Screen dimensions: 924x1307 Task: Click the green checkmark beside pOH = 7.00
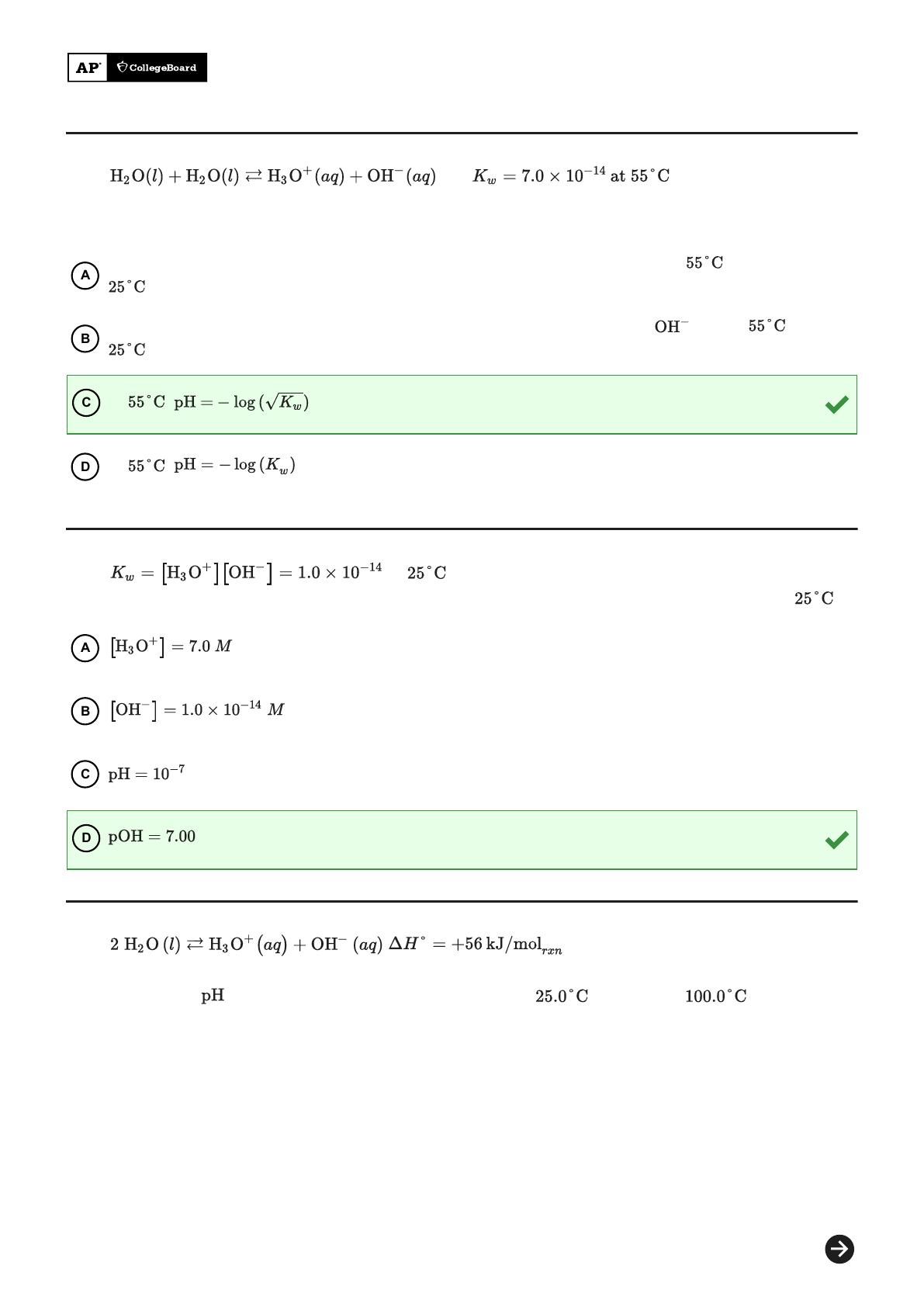(836, 840)
